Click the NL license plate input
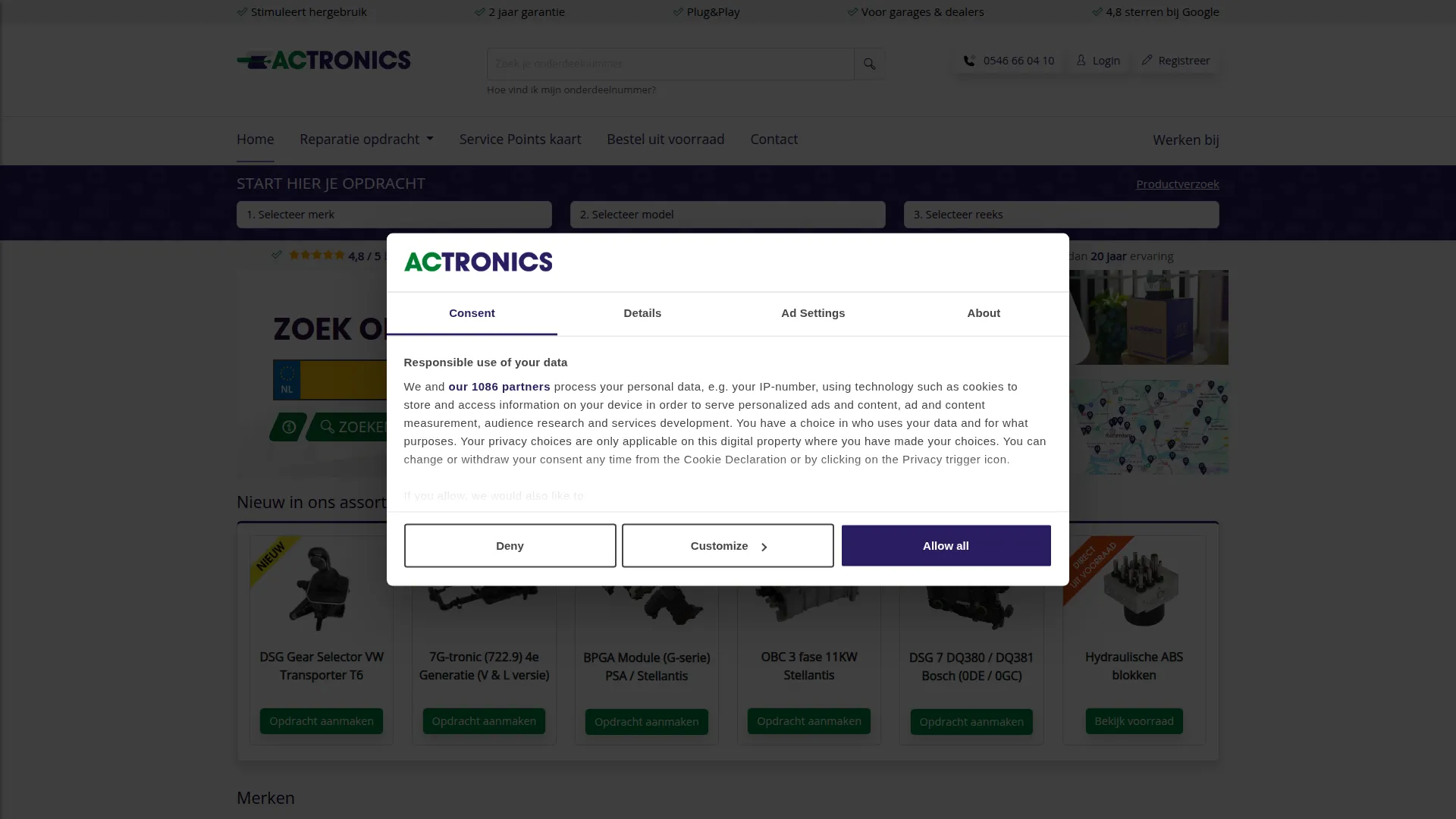 [331, 379]
